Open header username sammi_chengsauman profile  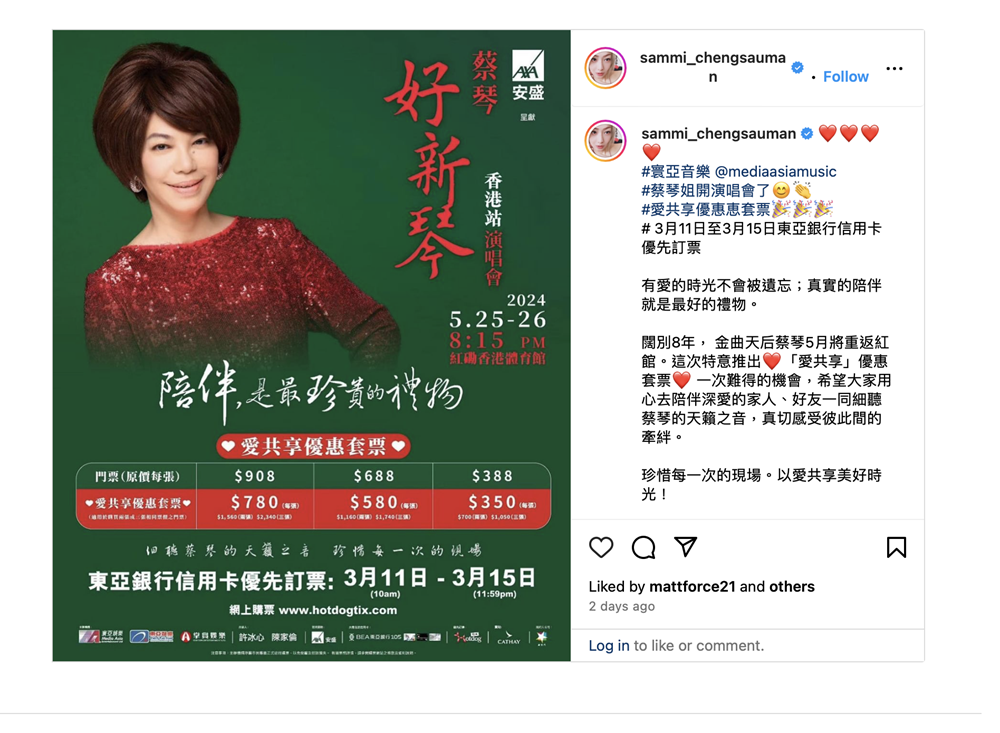point(712,67)
